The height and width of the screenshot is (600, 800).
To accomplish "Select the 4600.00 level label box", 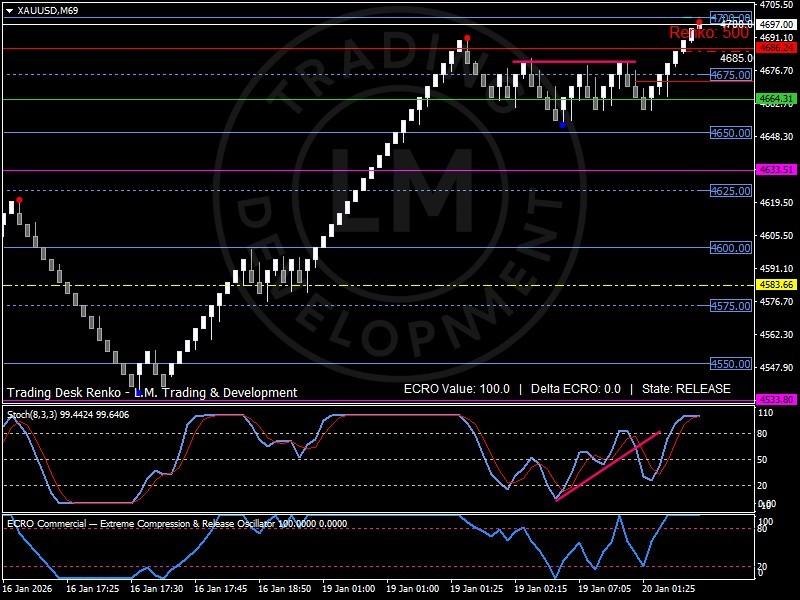I will point(730,248).
